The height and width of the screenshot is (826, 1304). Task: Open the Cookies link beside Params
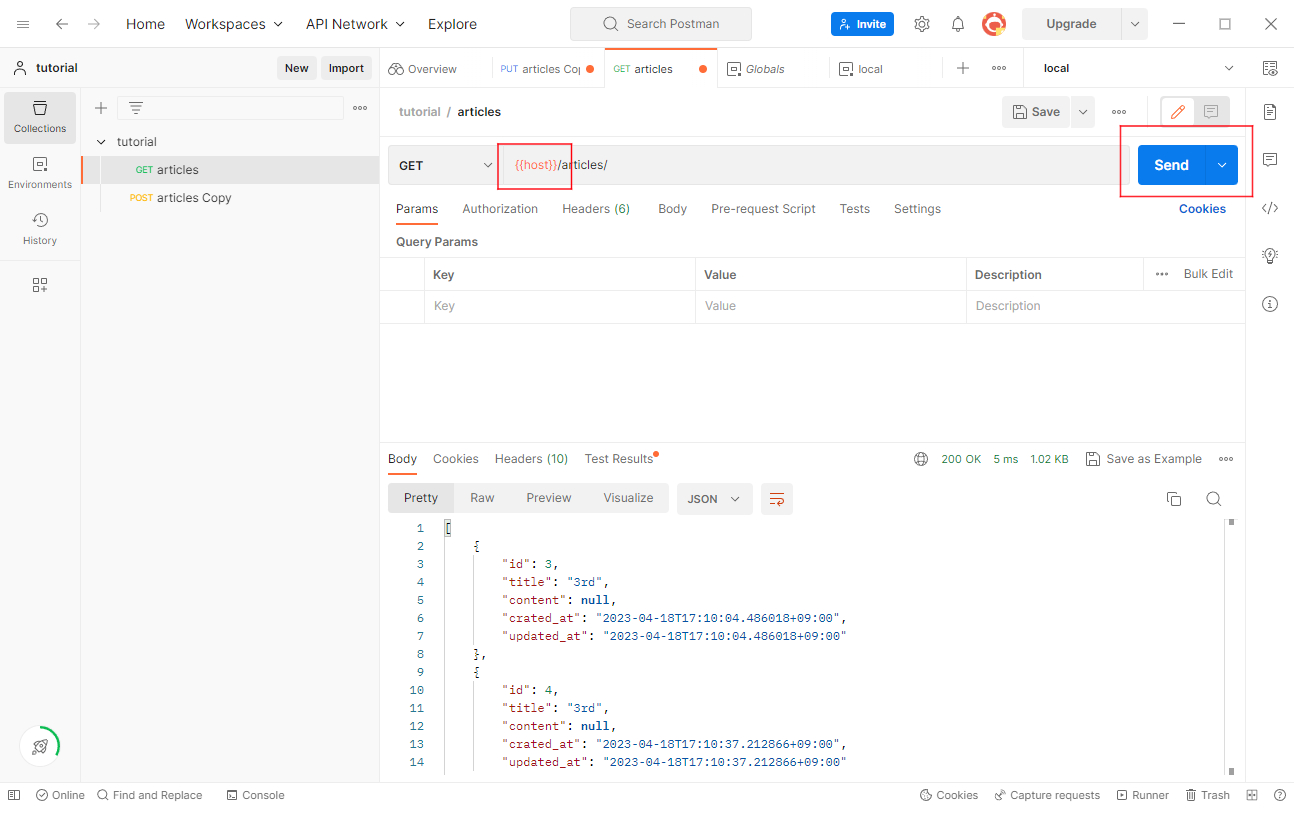1202,209
